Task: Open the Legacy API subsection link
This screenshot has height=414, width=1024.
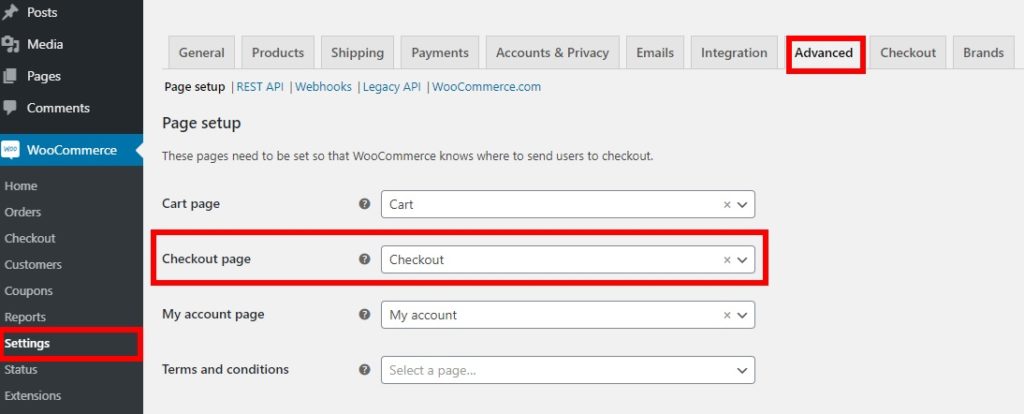Action: pyautogui.click(x=392, y=87)
